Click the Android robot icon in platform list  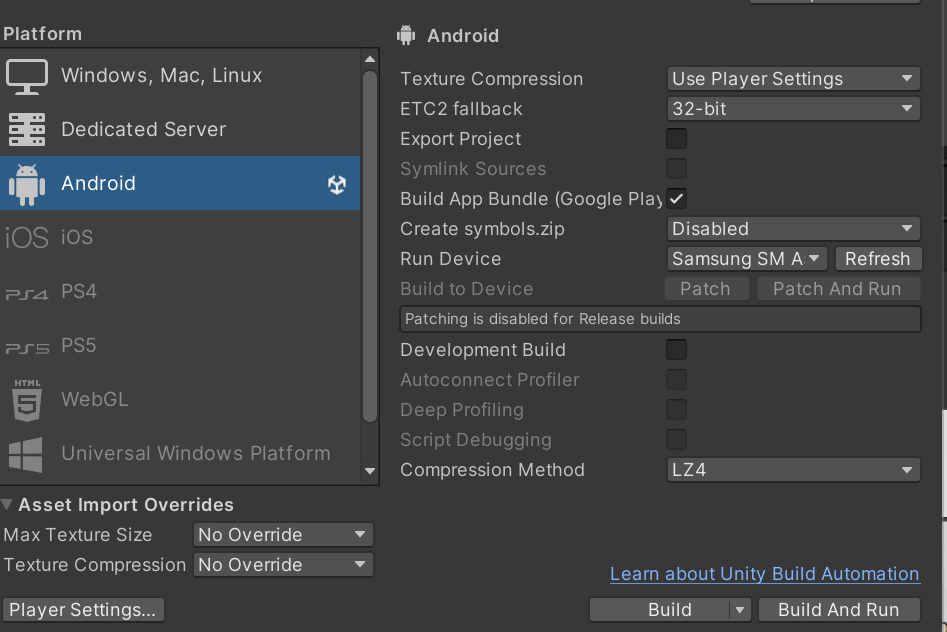[x=27, y=184]
